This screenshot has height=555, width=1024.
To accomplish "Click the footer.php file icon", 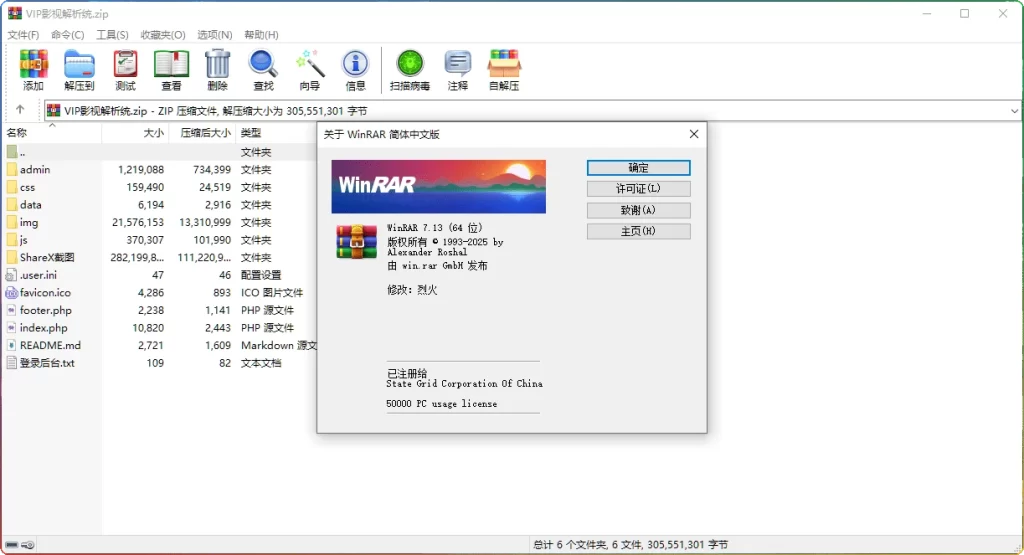I will (x=12, y=310).
